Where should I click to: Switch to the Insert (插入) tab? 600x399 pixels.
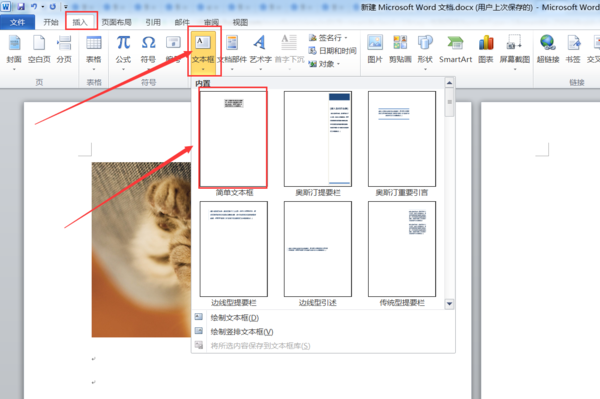(80, 22)
